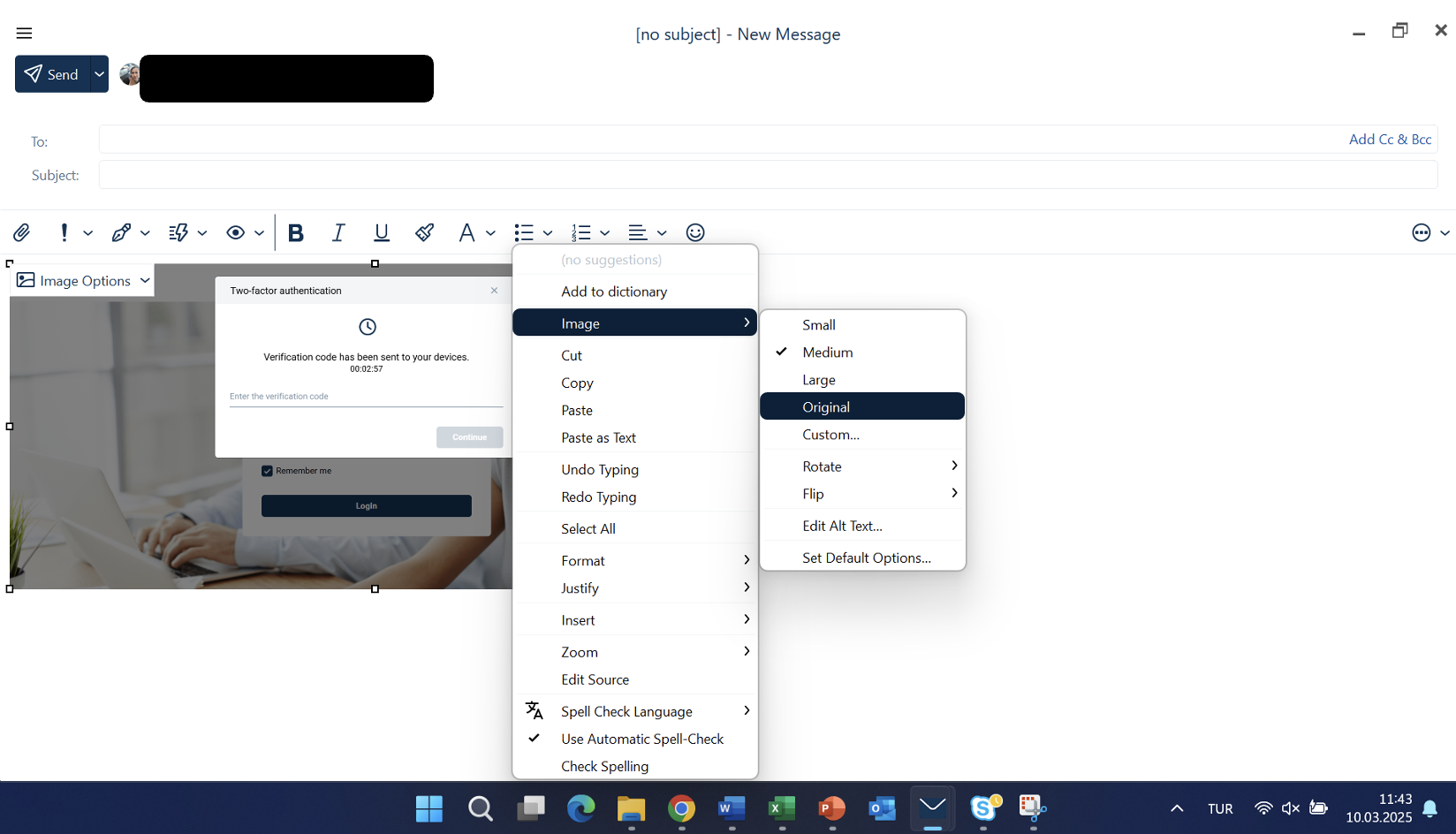Open the hamburger menu
This screenshot has height=834, width=1456.
pyautogui.click(x=24, y=34)
